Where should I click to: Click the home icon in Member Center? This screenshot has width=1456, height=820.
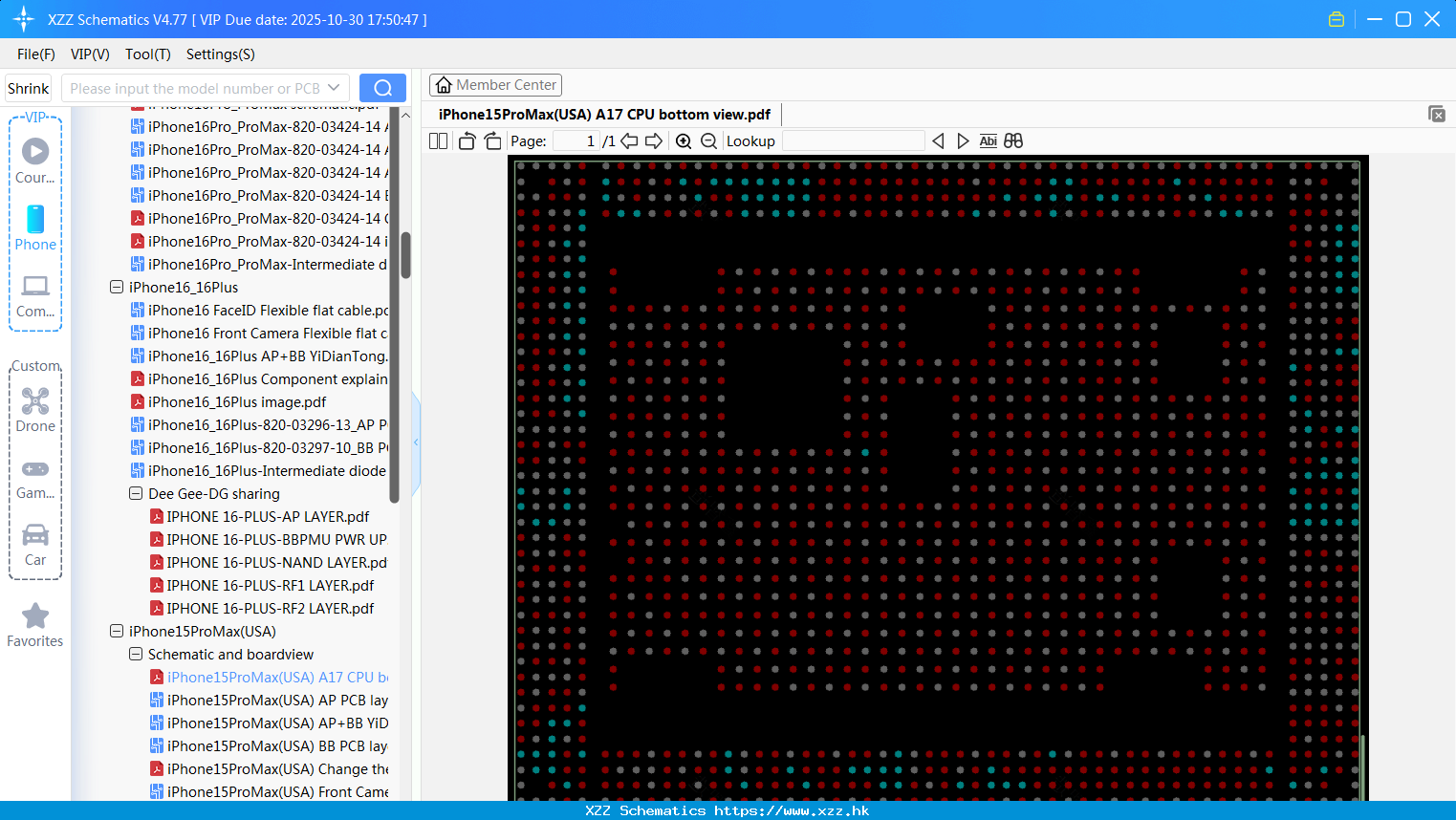coord(444,85)
